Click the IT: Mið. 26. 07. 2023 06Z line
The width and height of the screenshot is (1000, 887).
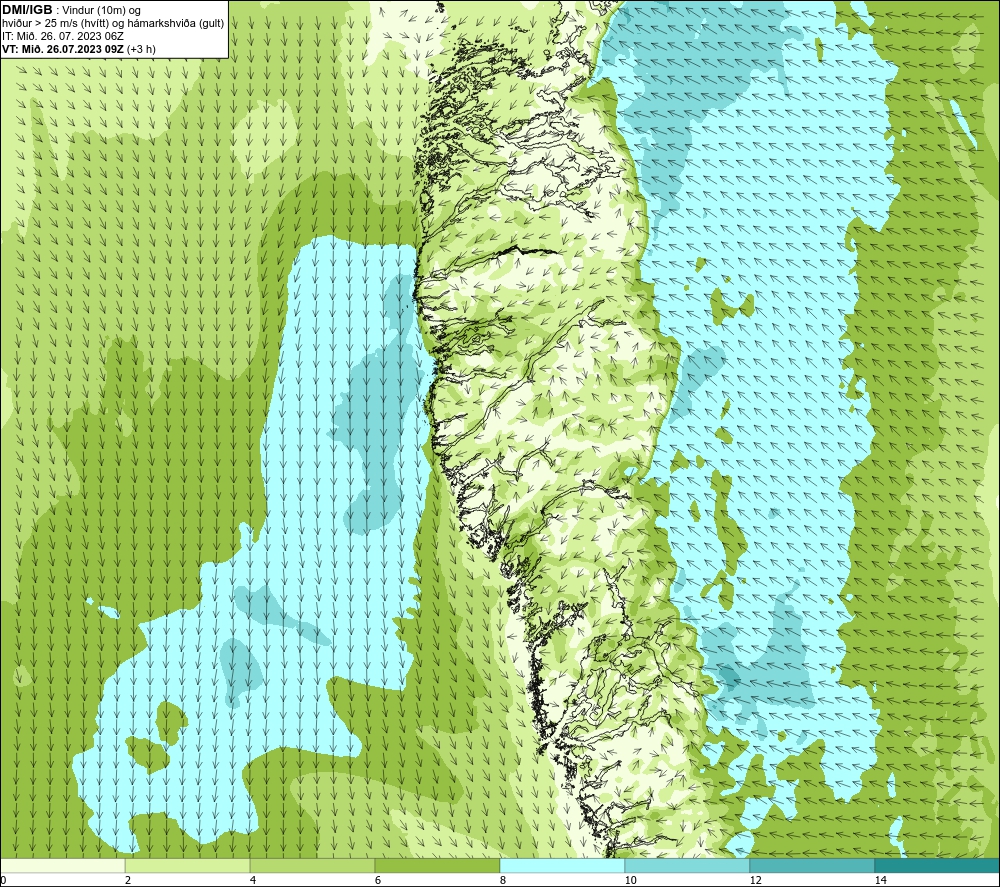click(x=62, y=36)
